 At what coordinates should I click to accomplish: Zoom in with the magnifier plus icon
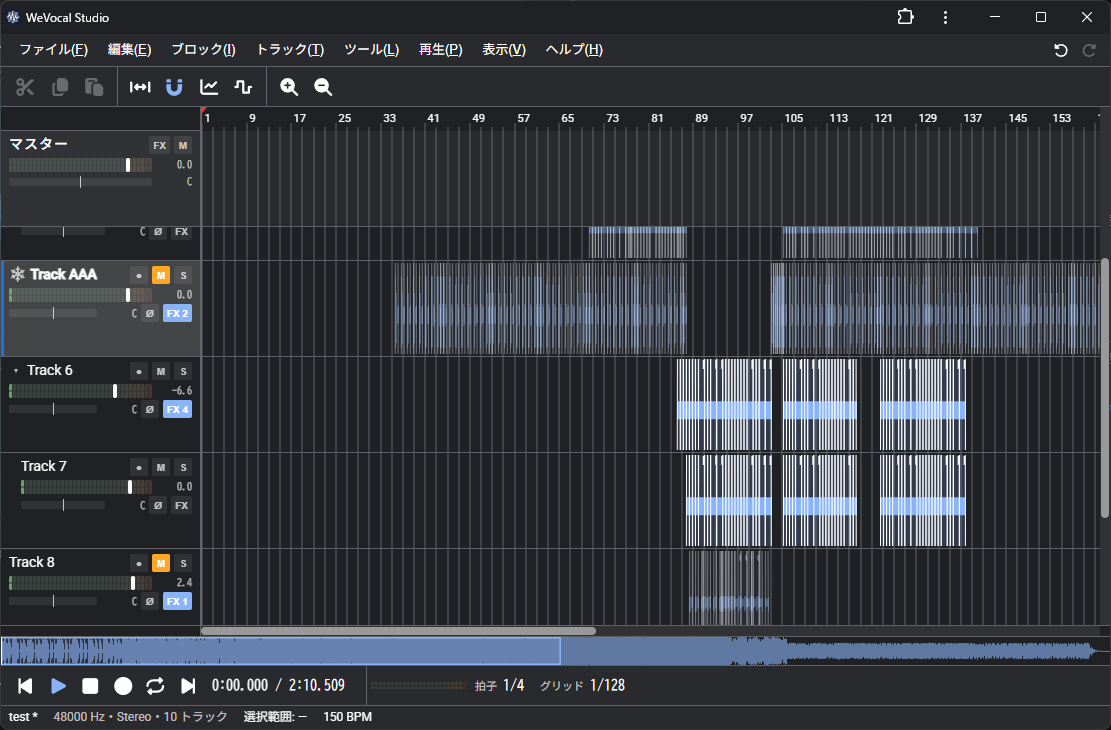[x=288, y=87]
